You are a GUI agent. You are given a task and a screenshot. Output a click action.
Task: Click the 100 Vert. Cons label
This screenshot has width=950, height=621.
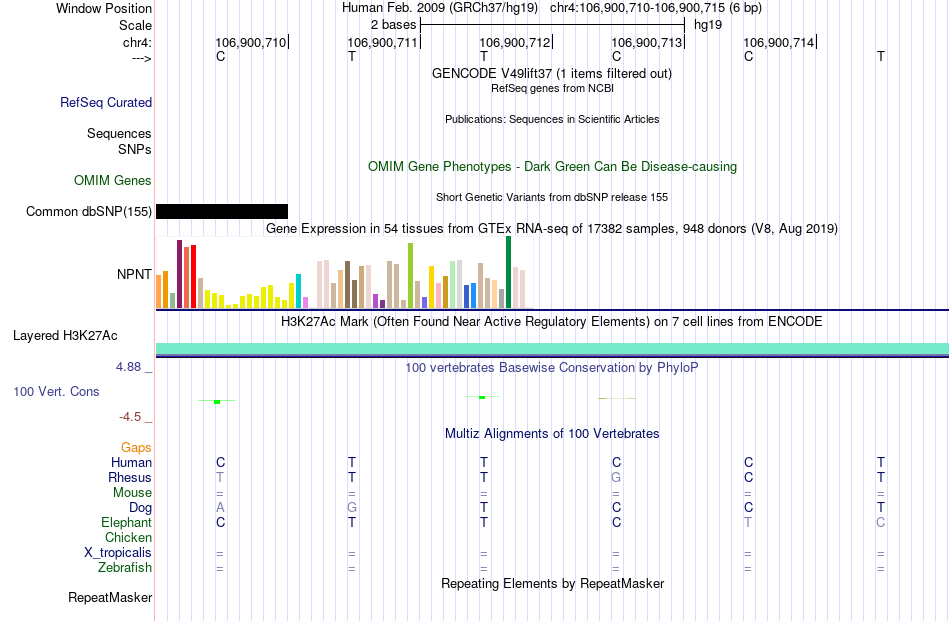tap(56, 391)
